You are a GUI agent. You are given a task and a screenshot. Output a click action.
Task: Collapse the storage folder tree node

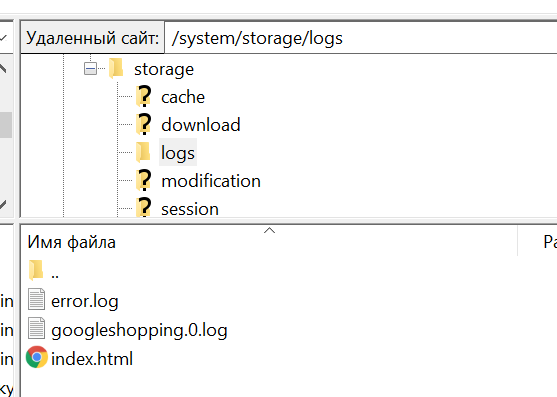click(x=90, y=69)
